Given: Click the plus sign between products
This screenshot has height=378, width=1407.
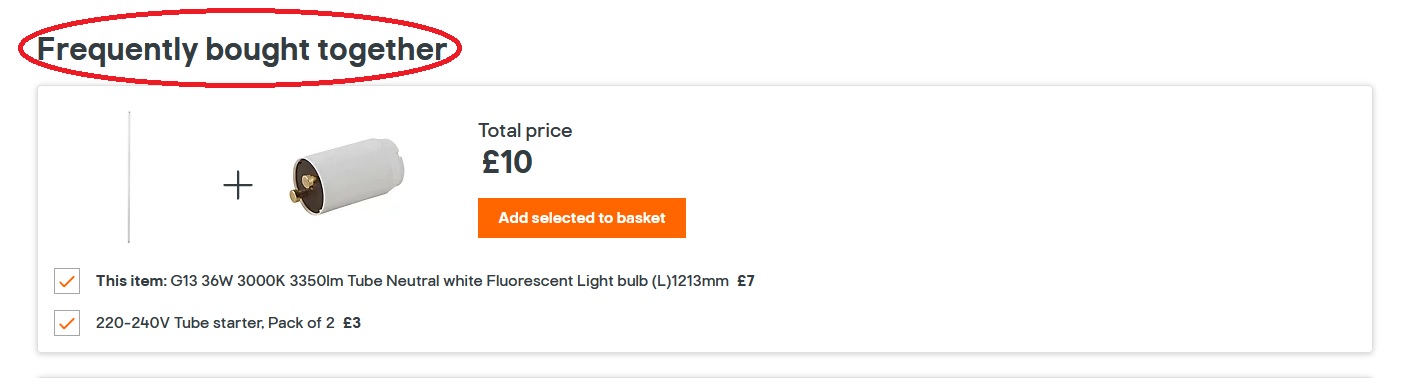Looking at the screenshot, I should (238, 186).
